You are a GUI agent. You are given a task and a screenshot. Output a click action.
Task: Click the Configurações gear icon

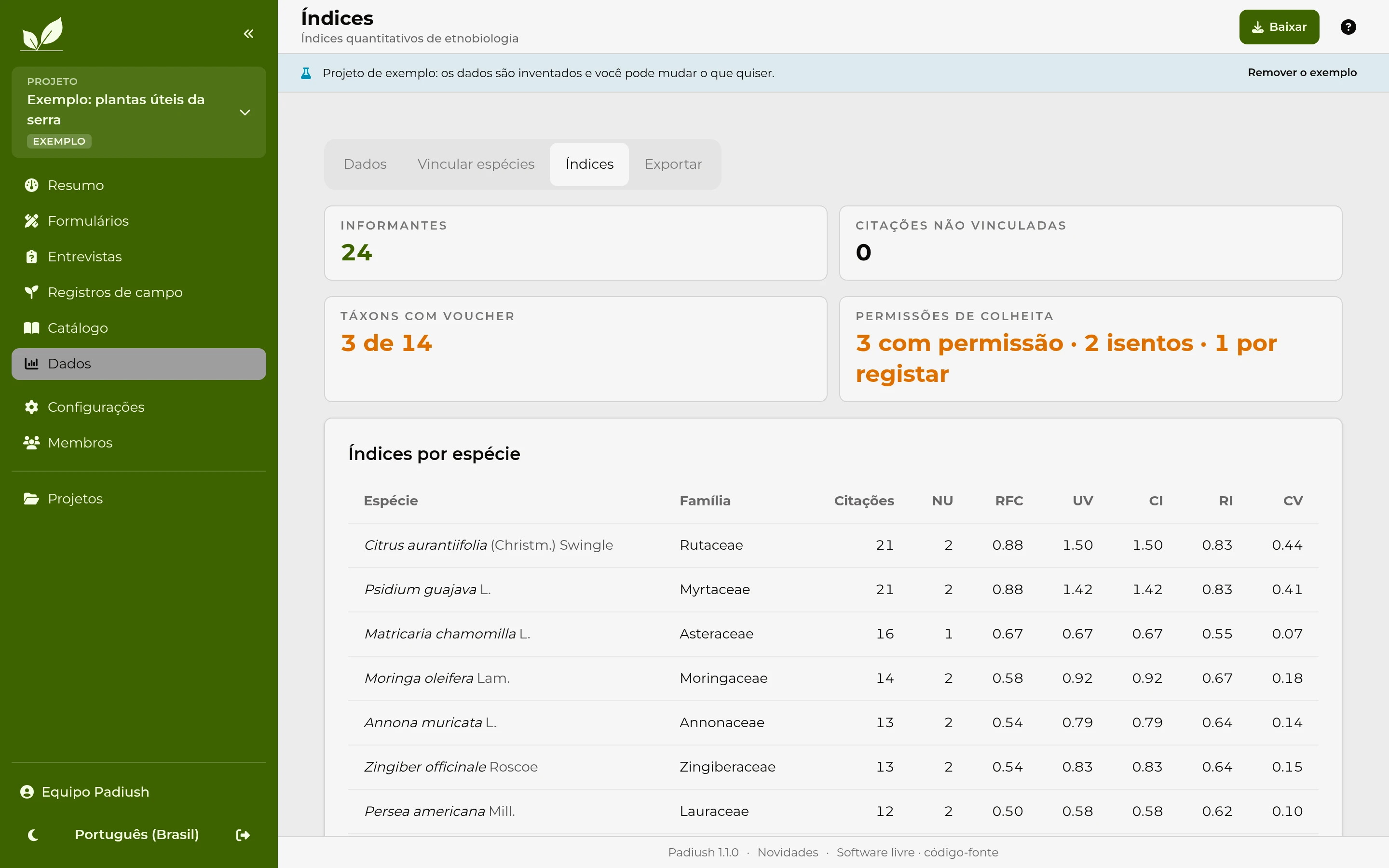(x=31, y=407)
